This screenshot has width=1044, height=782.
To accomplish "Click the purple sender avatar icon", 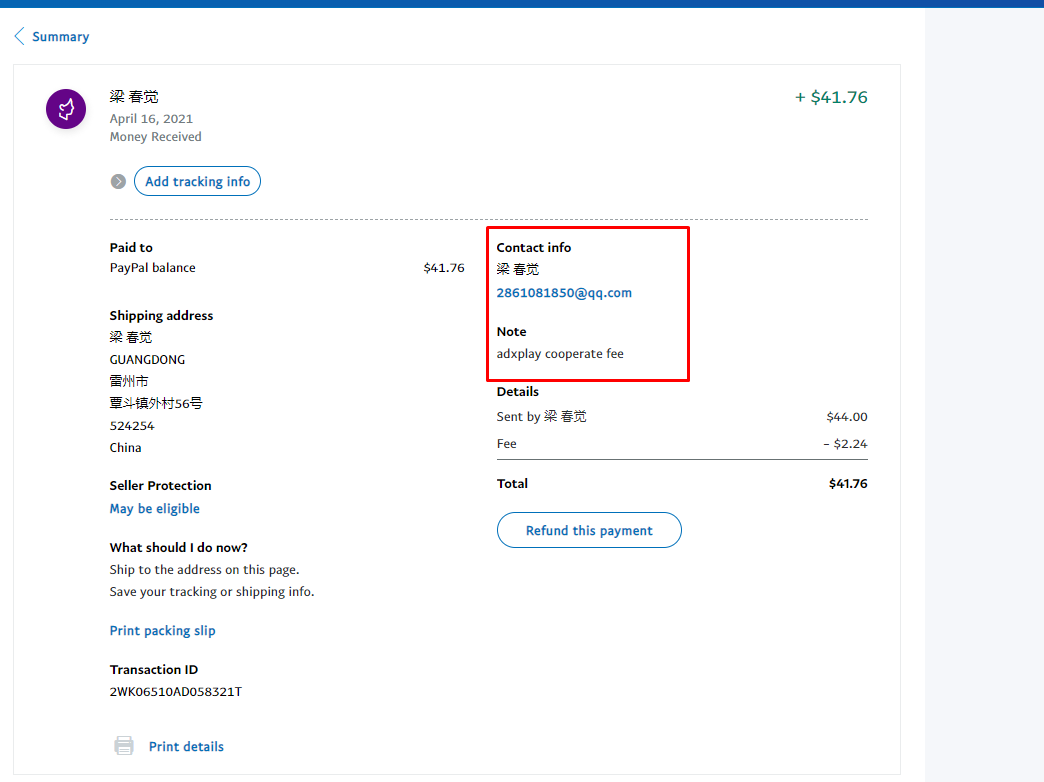I will (x=66, y=109).
